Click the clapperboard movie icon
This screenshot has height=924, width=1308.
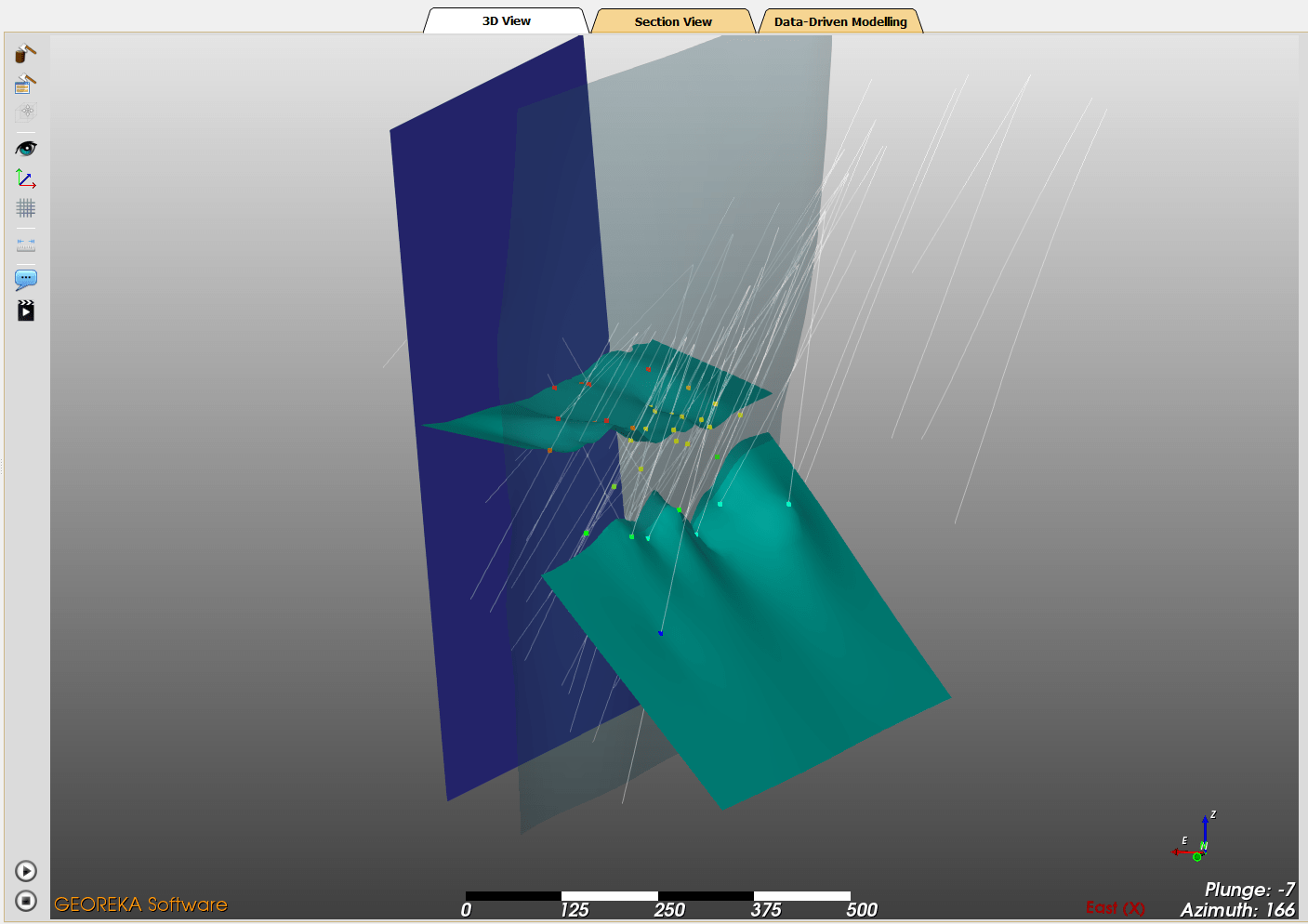pos(26,310)
